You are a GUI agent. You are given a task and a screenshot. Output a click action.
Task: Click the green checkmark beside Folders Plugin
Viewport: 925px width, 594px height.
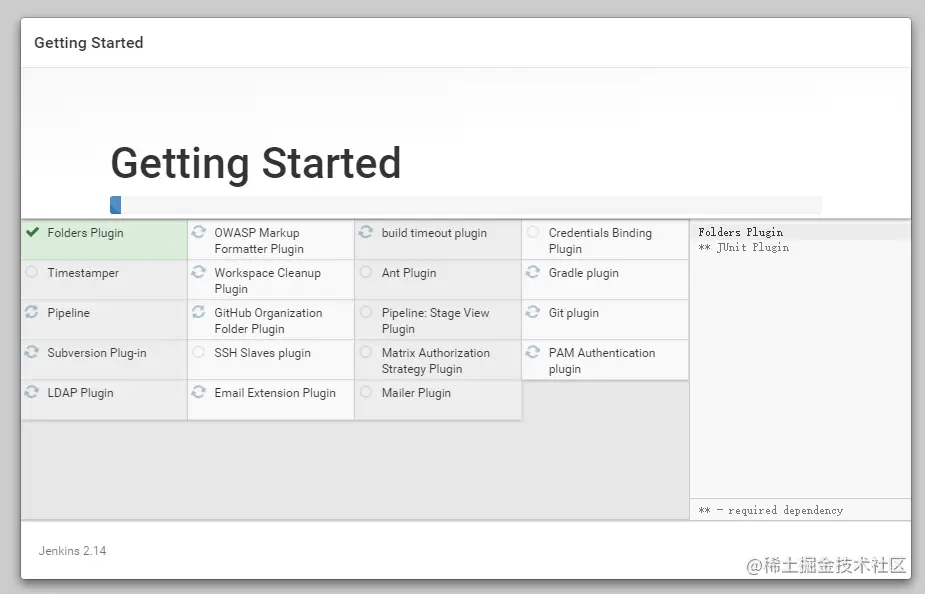32,232
